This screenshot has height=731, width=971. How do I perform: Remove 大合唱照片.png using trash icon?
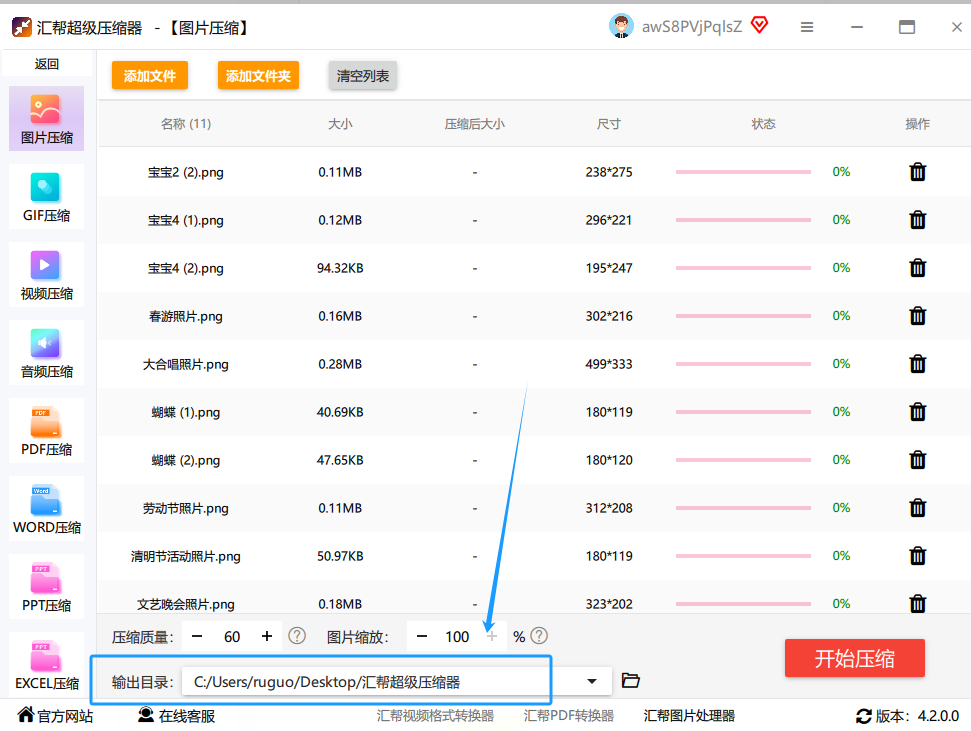point(917,364)
